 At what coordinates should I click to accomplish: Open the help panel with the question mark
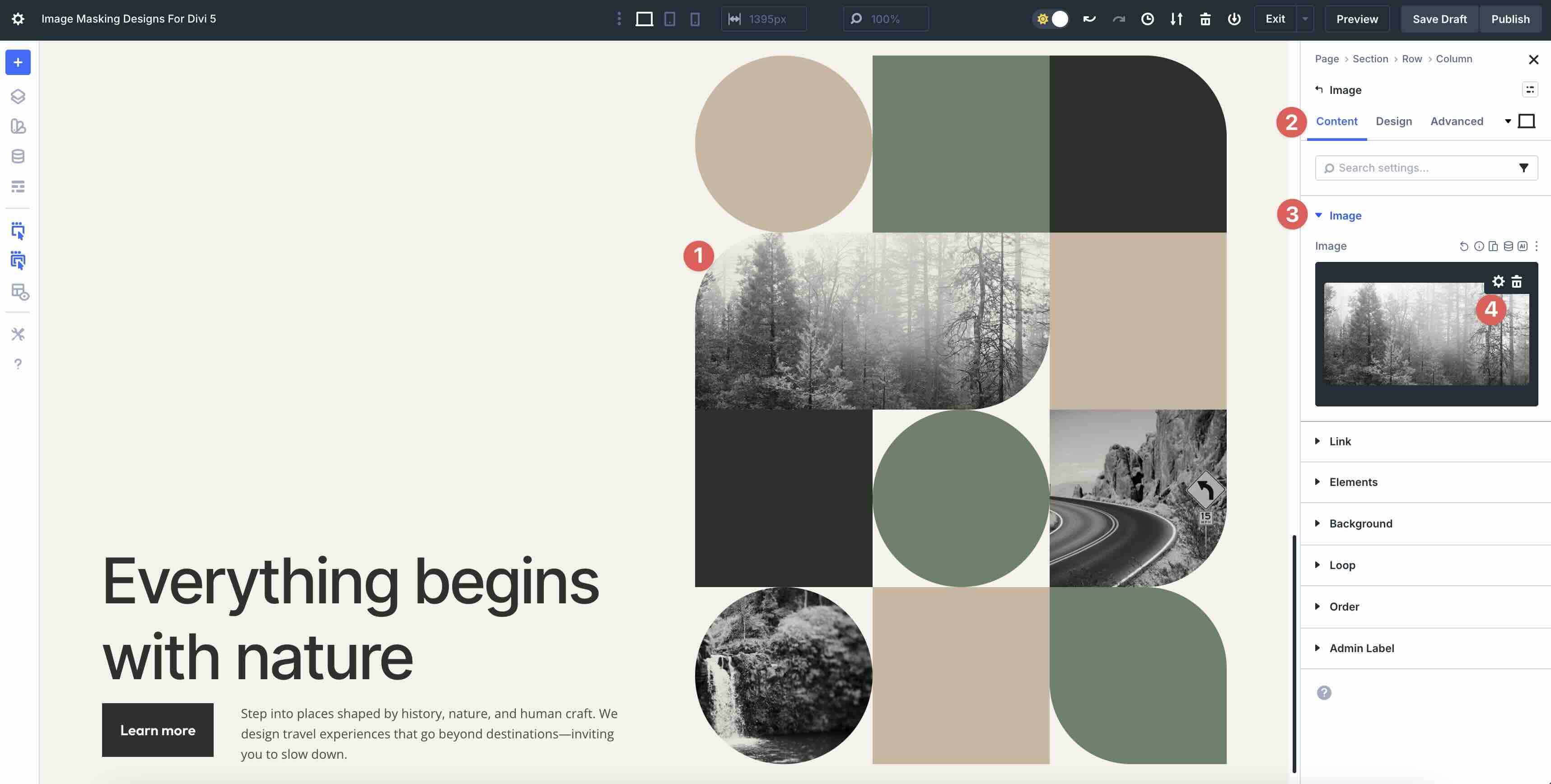[x=18, y=364]
